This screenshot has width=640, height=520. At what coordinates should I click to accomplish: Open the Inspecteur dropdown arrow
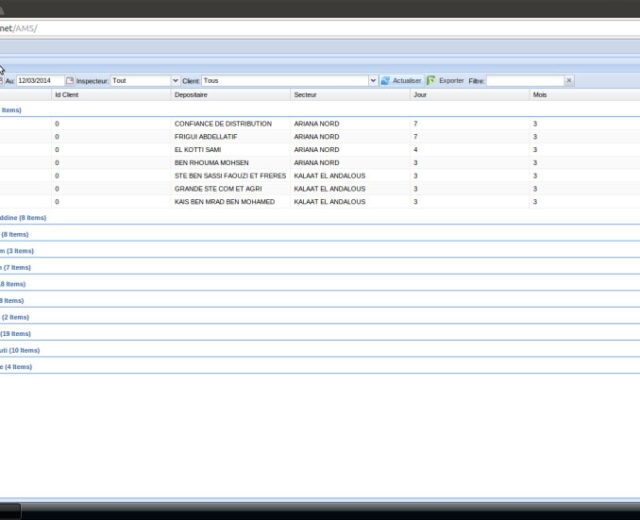[175, 81]
